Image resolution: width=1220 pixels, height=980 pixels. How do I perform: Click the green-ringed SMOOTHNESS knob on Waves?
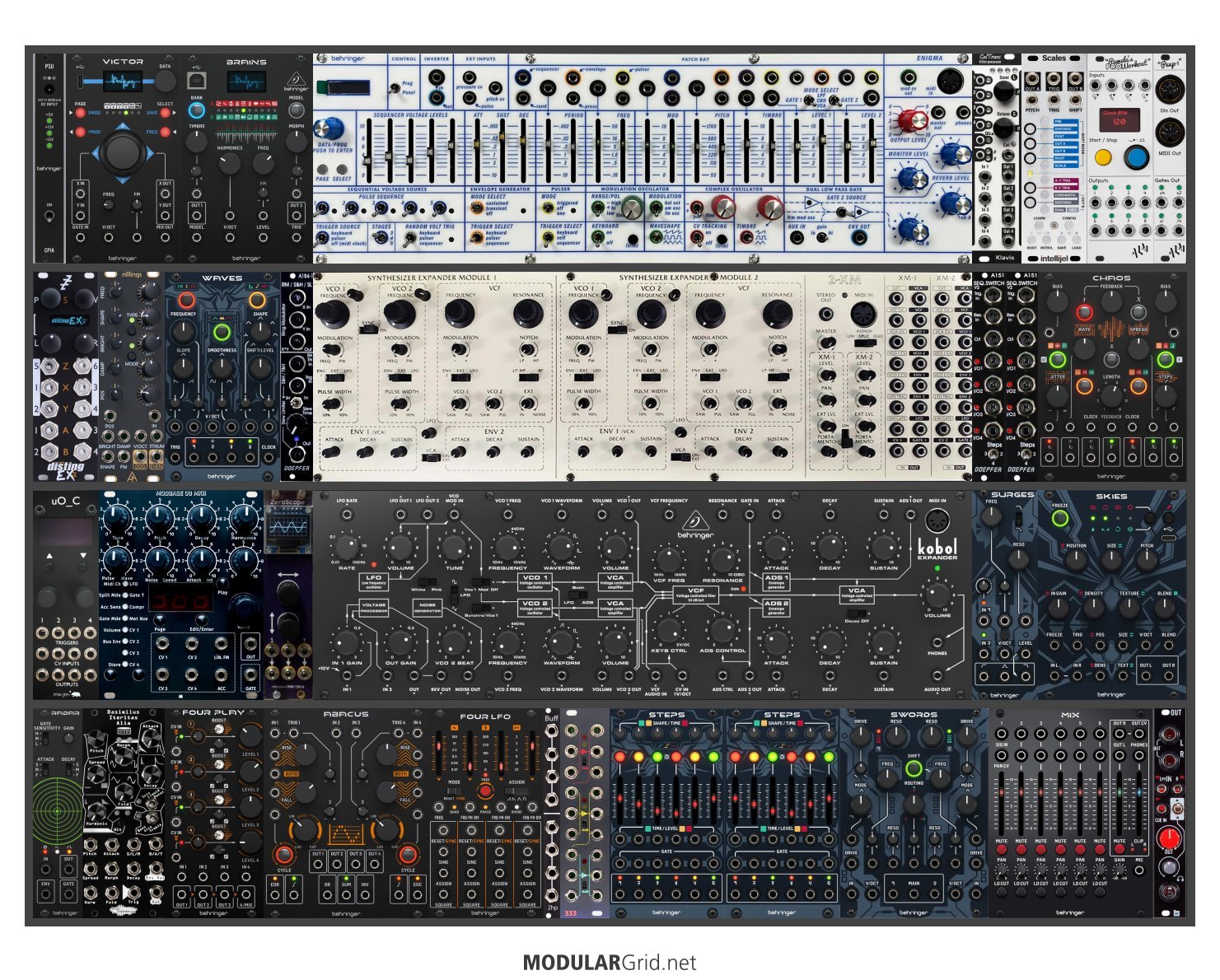(x=222, y=333)
